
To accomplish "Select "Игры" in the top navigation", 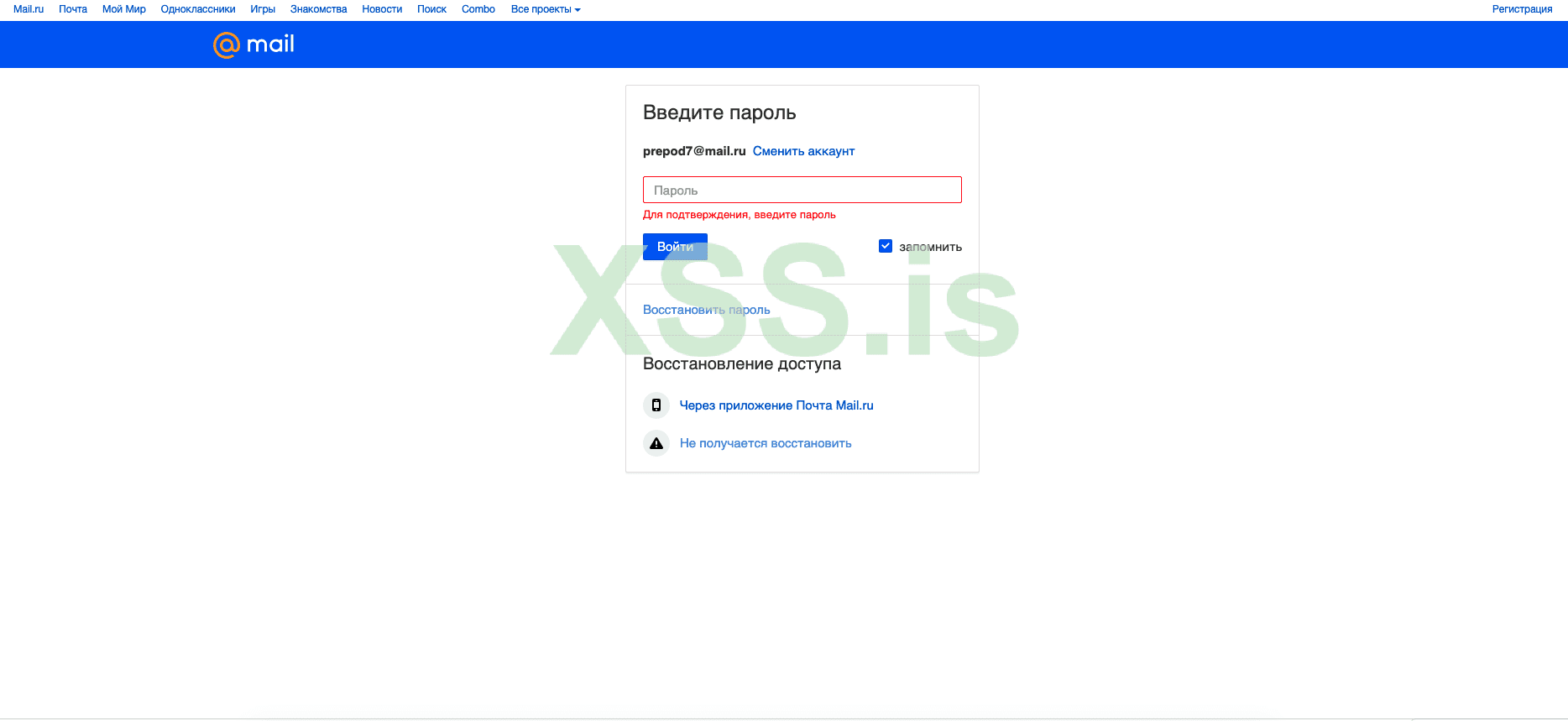I will point(263,9).
